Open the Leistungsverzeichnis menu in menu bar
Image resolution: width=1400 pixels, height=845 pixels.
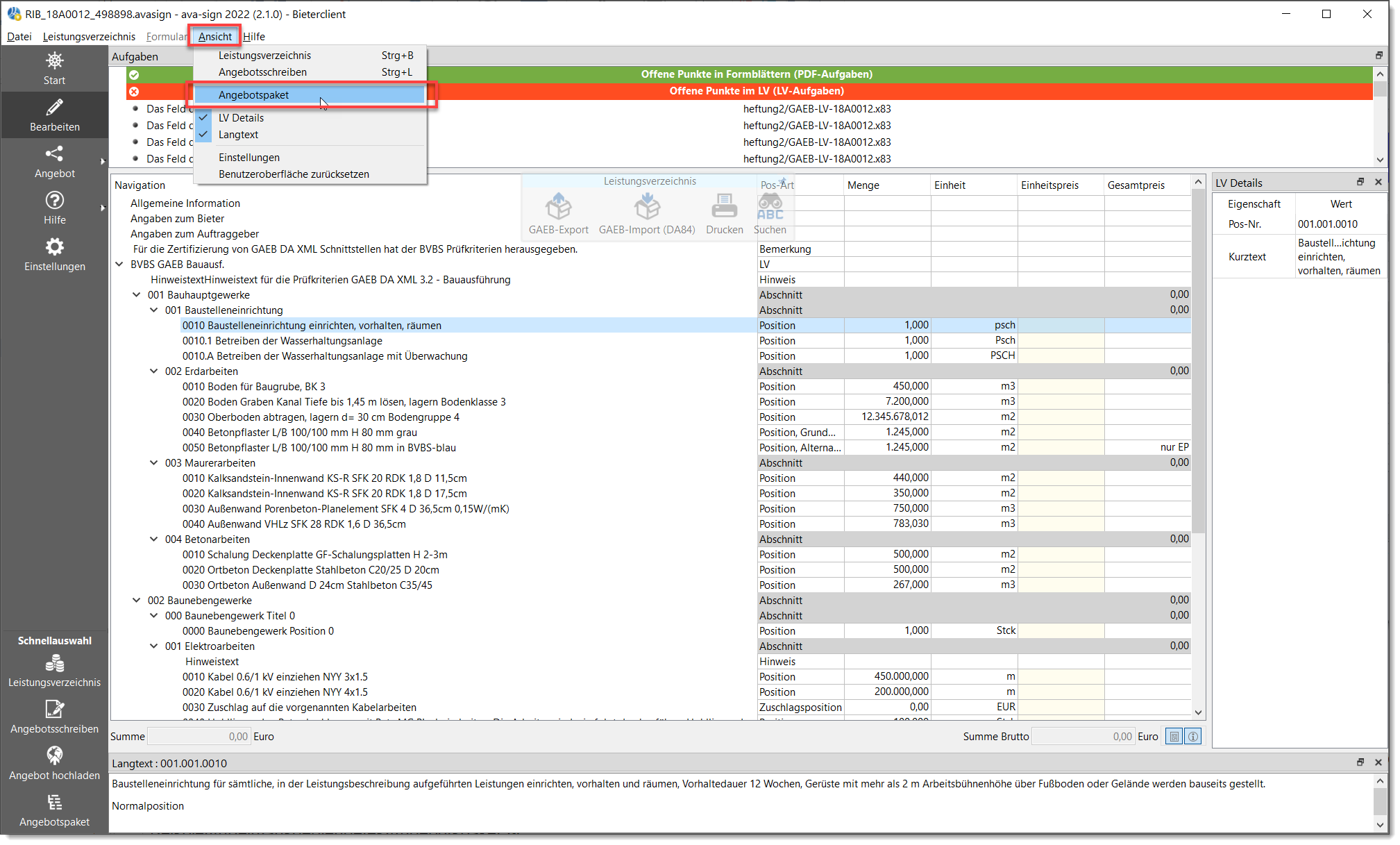point(89,36)
